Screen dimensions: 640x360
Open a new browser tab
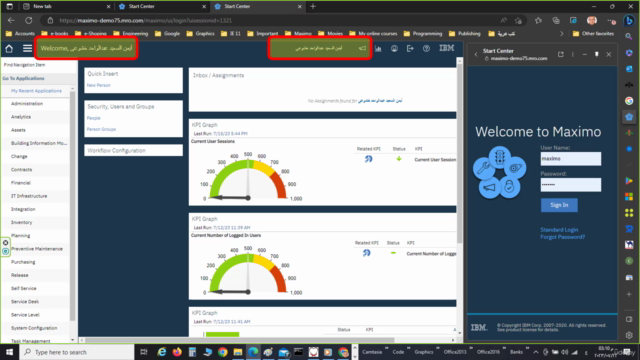[313, 7]
